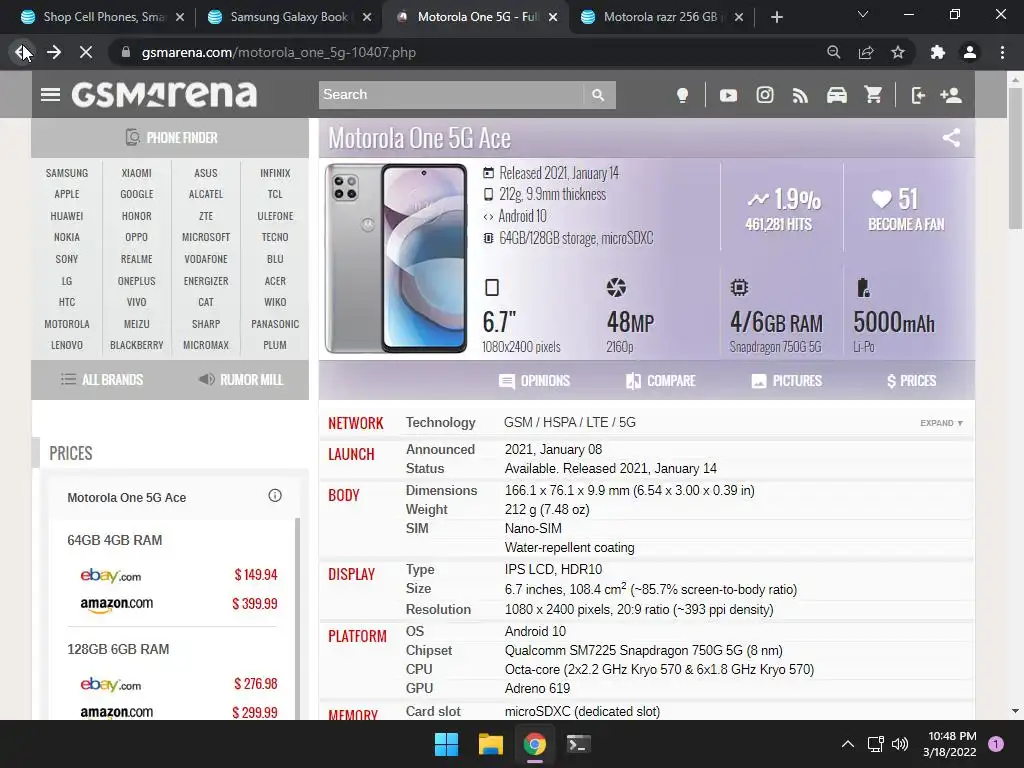Open GSMArena Instagram icon
Viewport: 1024px width, 768px height.
765,95
